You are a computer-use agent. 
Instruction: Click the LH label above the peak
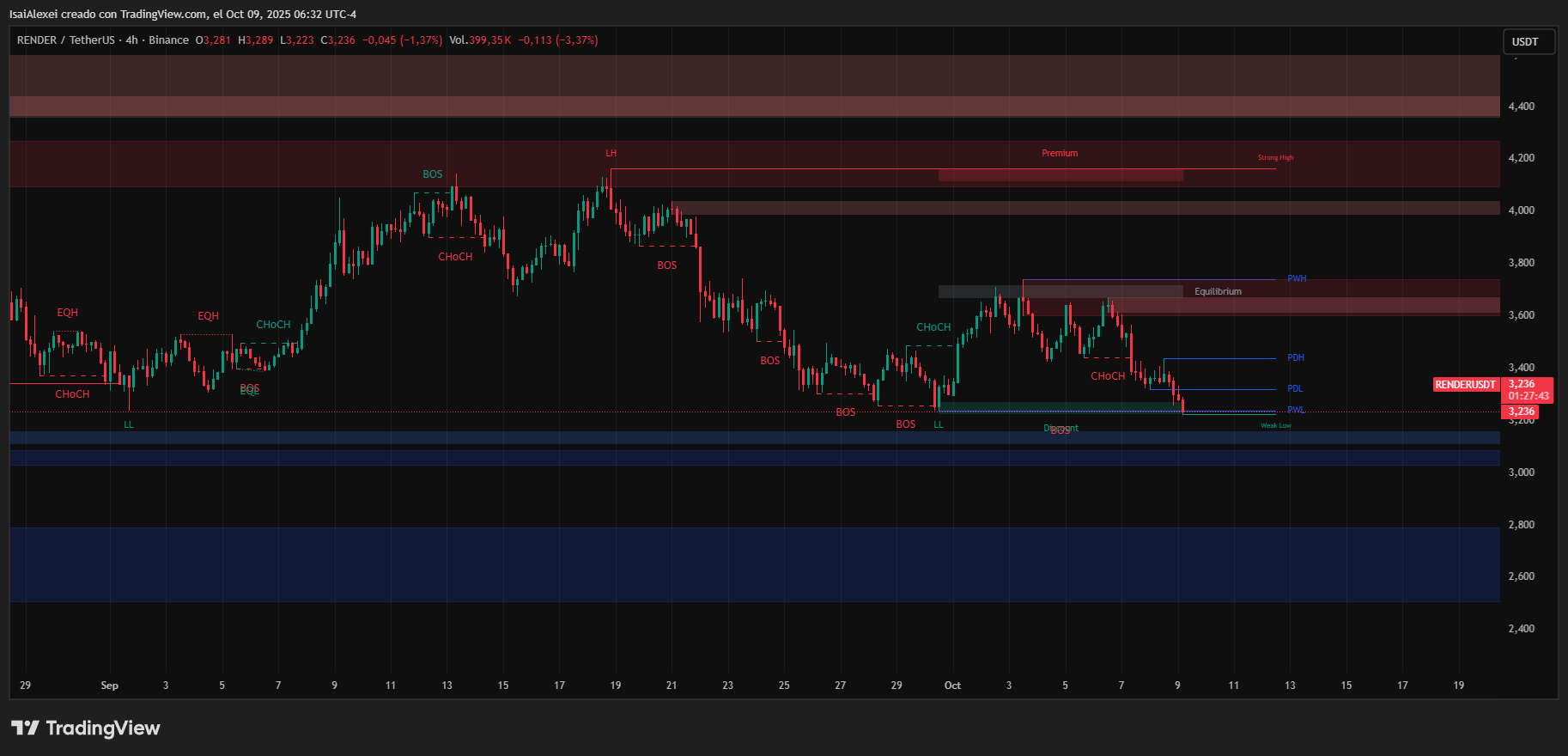tap(611, 154)
